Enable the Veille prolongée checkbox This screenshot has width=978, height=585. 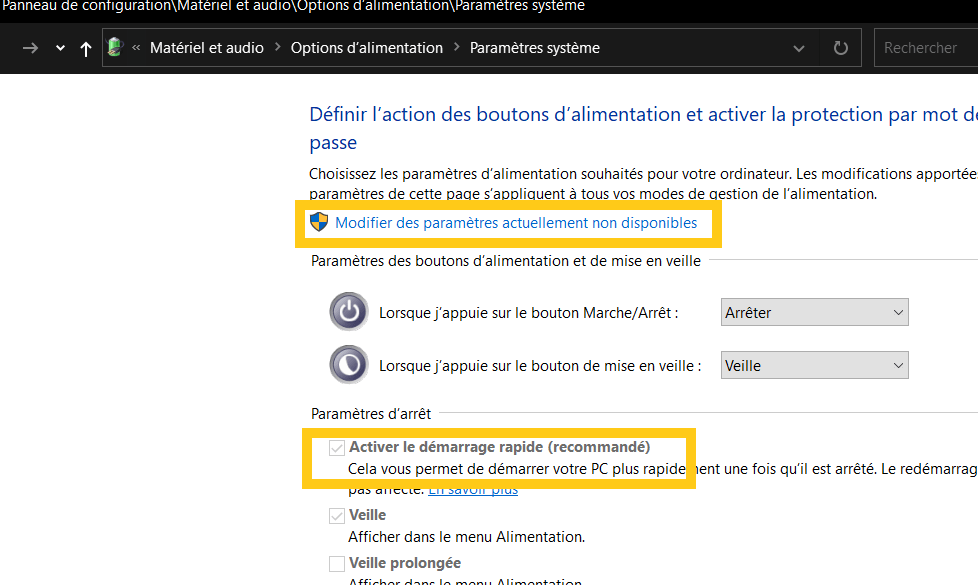337,564
